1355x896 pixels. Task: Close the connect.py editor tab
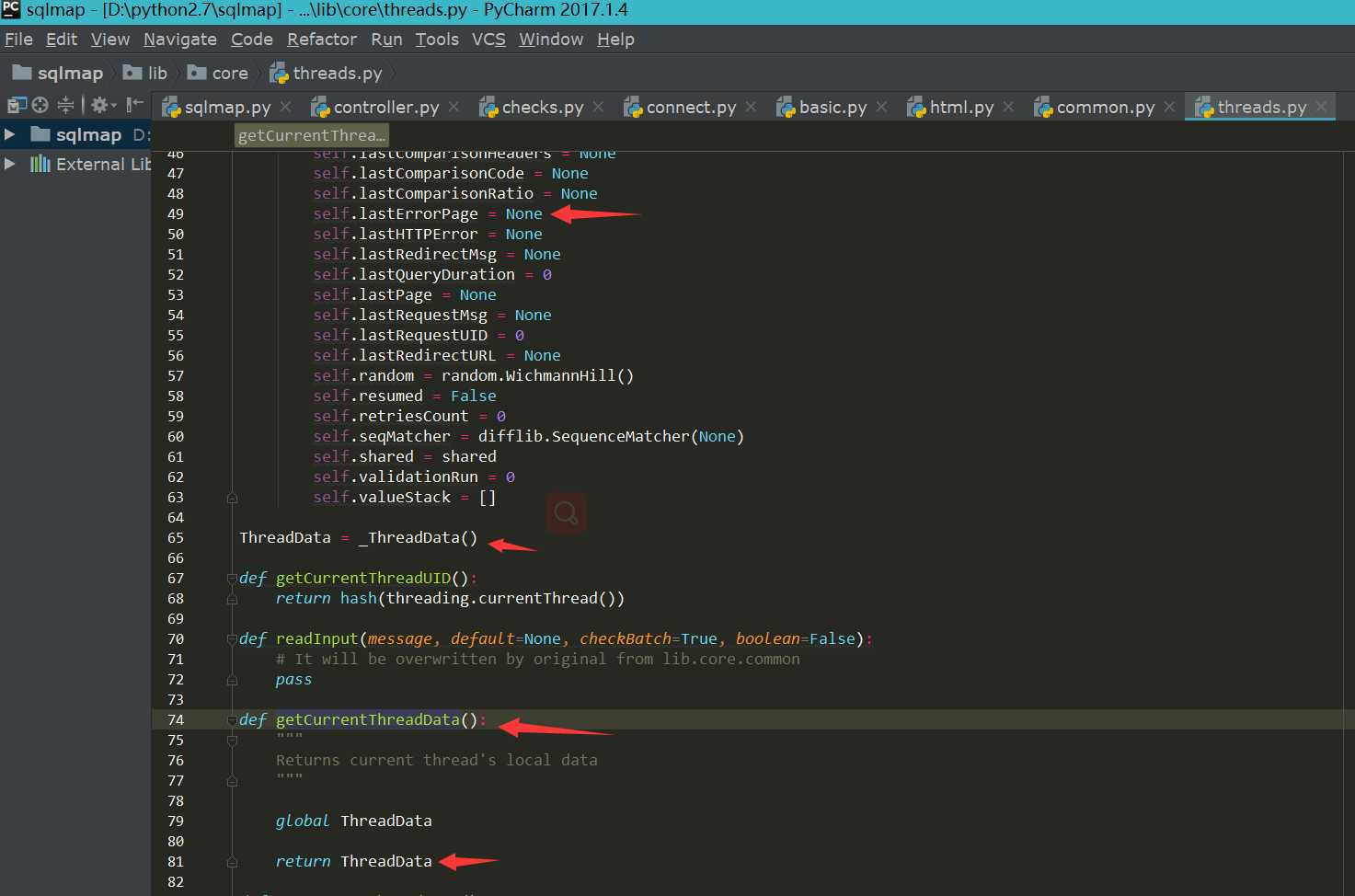[x=752, y=107]
